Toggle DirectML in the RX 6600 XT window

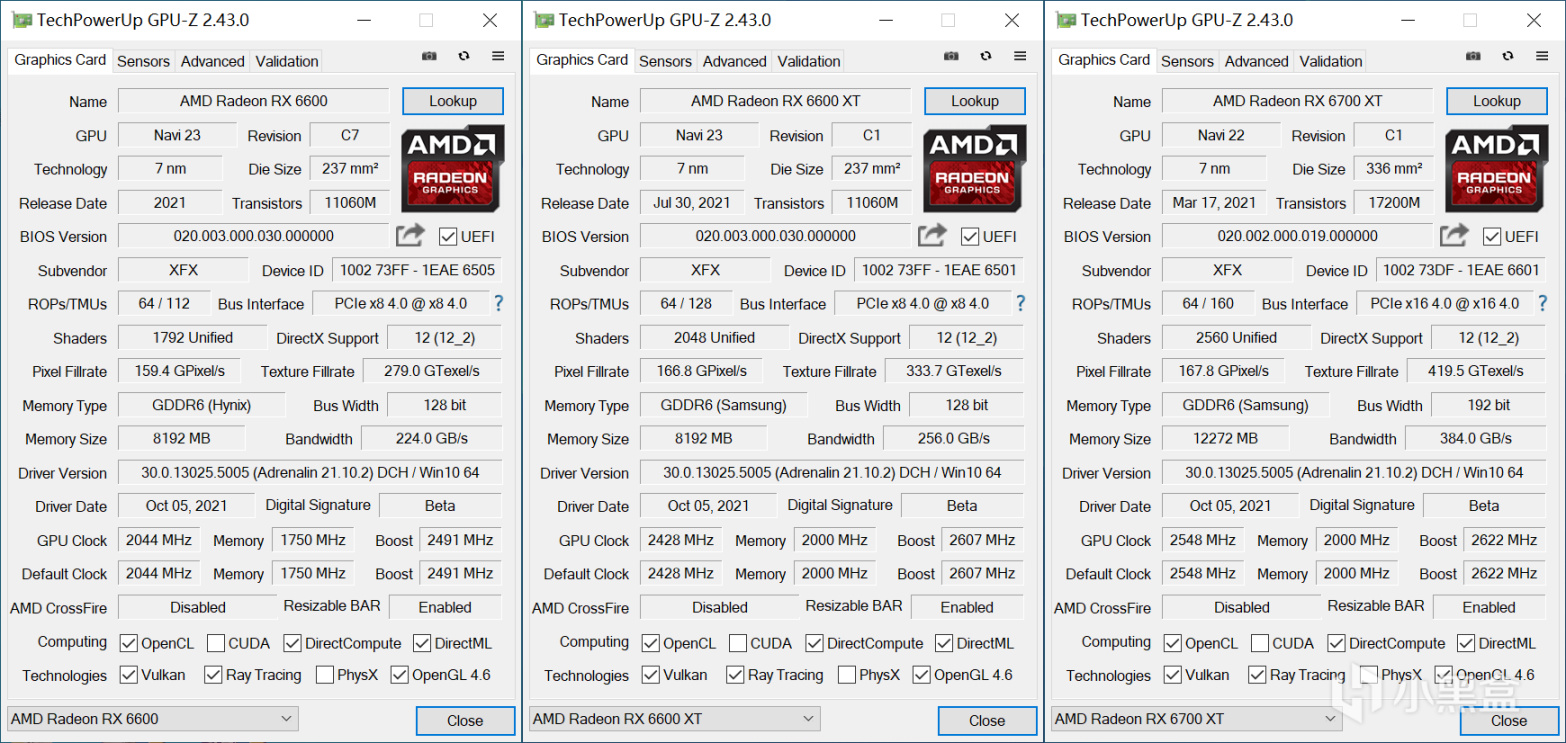(x=944, y=643)
